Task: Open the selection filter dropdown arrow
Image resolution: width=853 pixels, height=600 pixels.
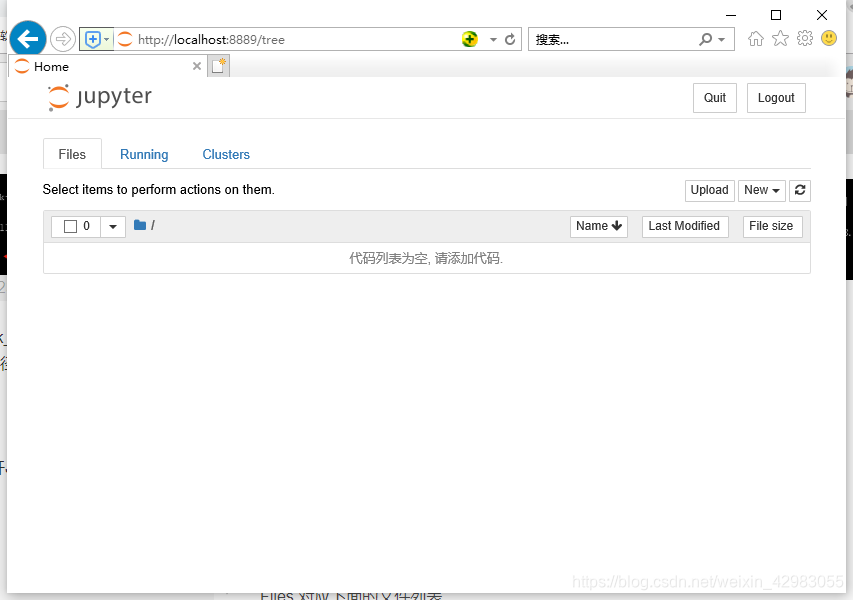Action: point(113,226)
